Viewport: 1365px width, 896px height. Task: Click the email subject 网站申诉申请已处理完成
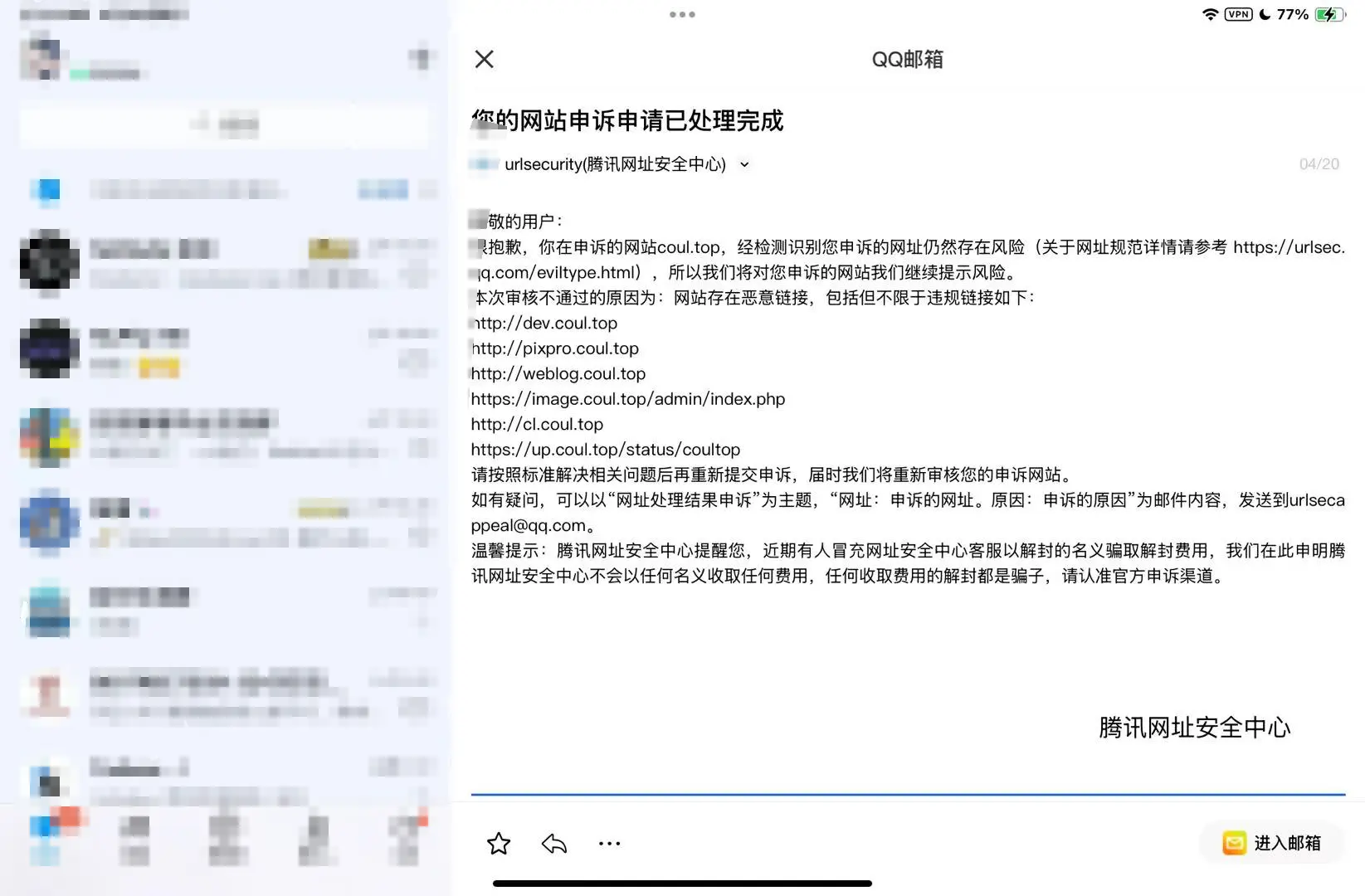627,121
